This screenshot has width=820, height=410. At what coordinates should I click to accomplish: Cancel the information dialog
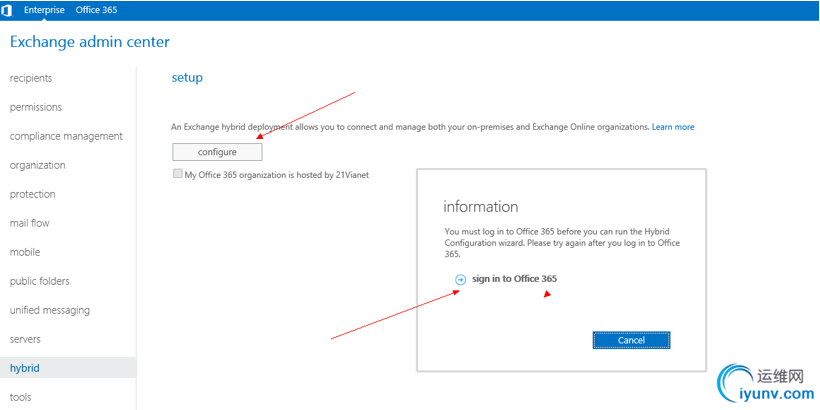(631, 340)
